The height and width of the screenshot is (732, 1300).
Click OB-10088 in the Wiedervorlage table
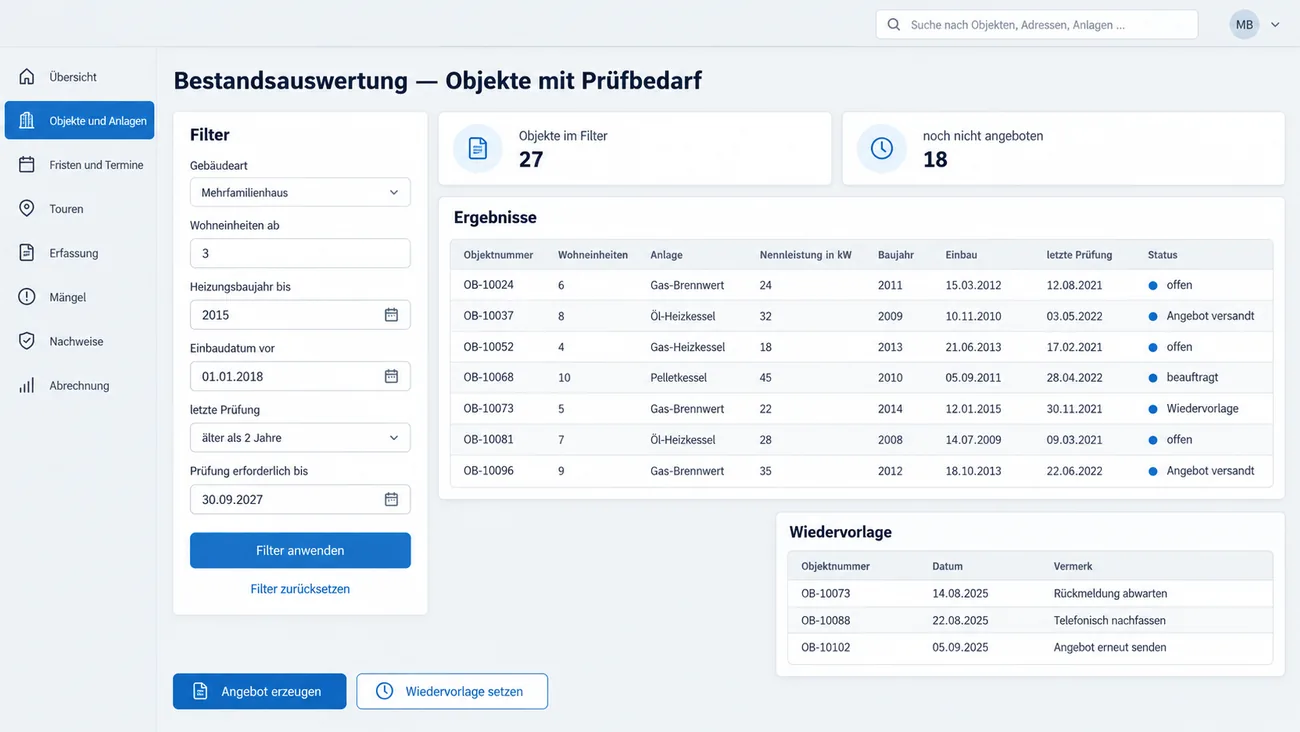(x=826, y=620)
